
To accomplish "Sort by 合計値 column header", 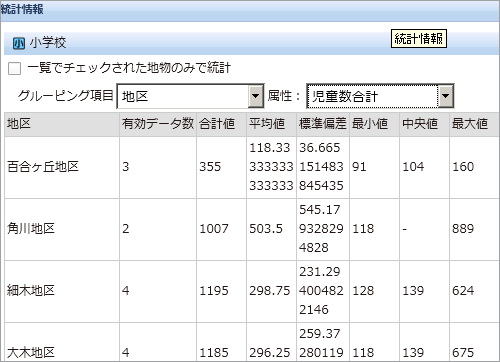I will (222, 124).
